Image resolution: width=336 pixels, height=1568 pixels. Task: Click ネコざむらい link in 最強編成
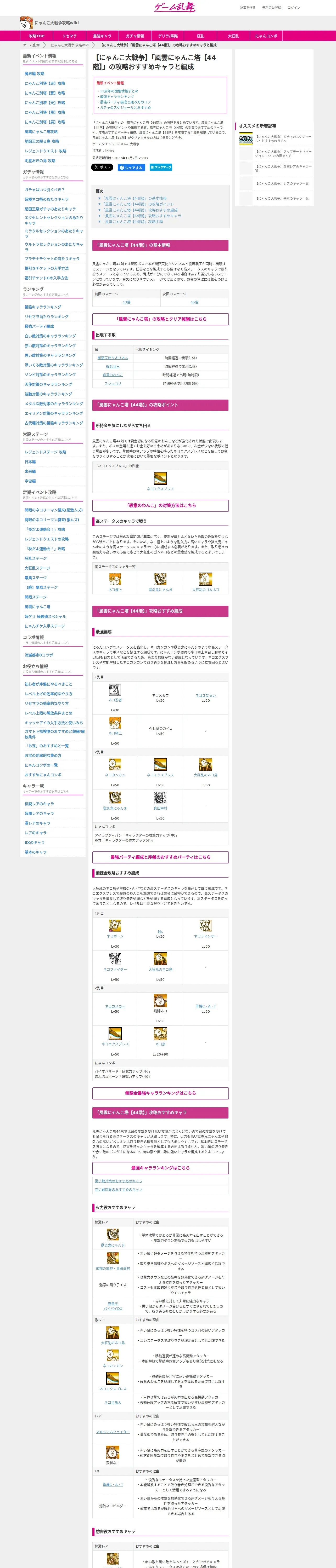(x=205, y=695)
